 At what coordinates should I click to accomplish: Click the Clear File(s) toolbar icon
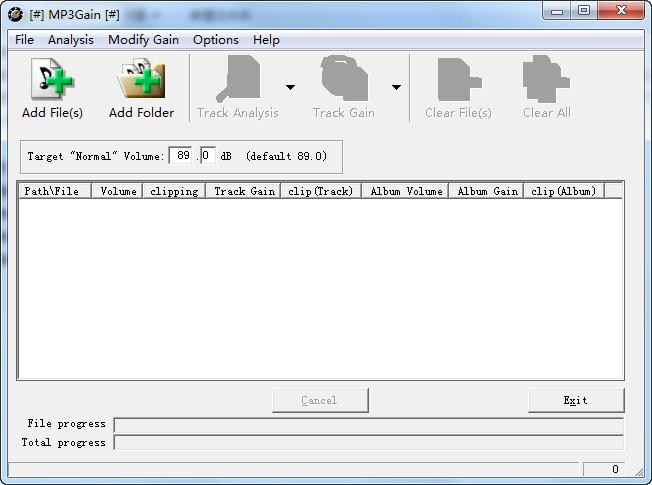(x=458, y=79)
